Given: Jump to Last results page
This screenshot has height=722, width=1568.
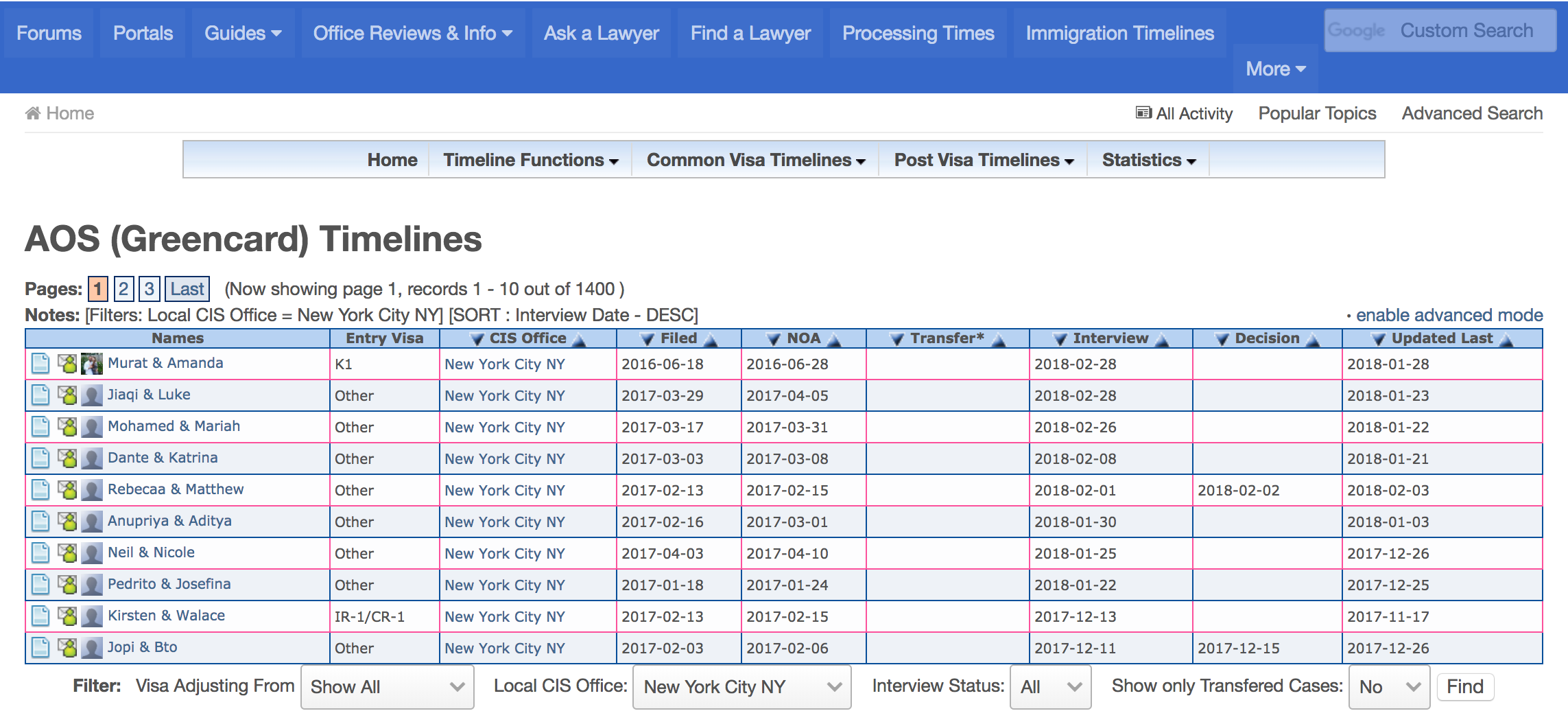Looking at the screenshot, I should pyautogui.click(x=187, y=289).
